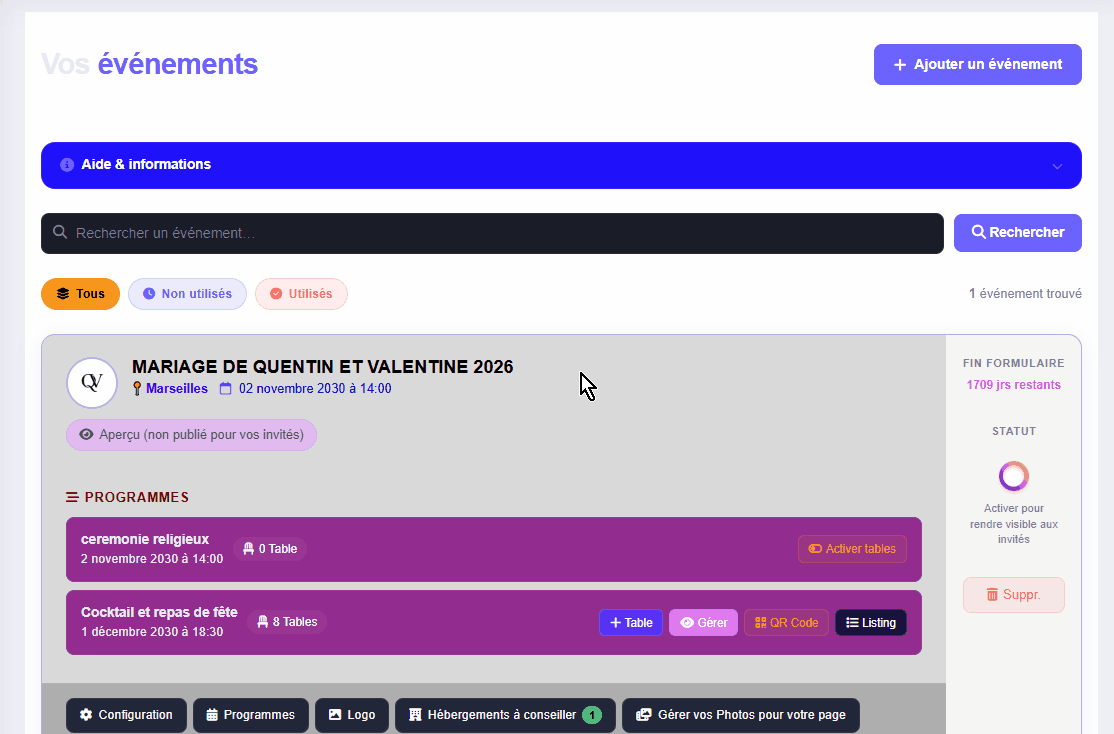This screenshot has height=734, width=1114.
Task: Click the Listing button for Cocktail program
Action: point(870,622)
